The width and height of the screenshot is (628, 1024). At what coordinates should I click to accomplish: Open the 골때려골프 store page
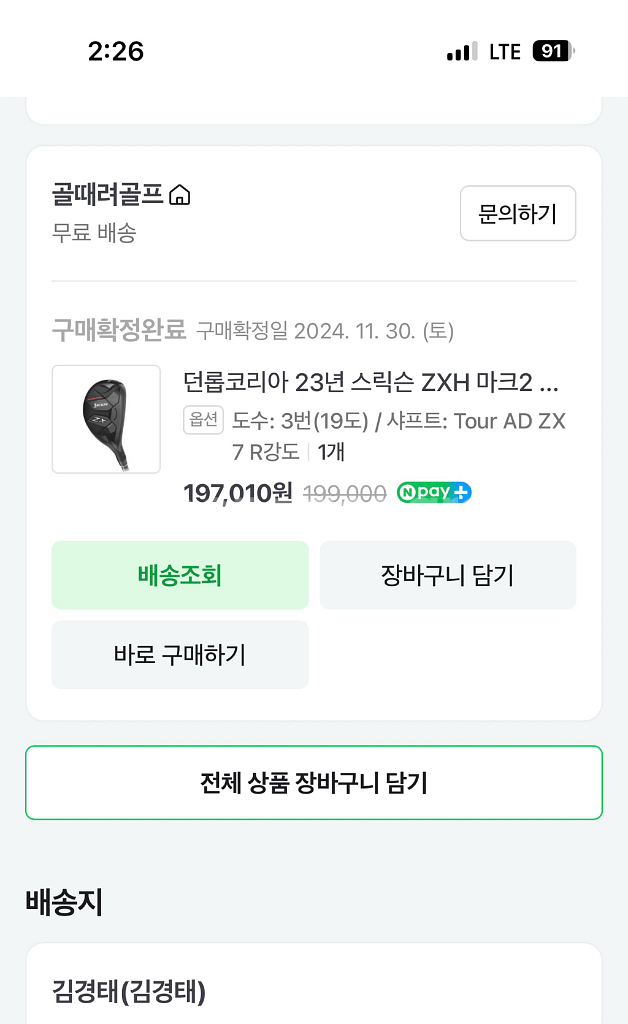pos(108,195)
